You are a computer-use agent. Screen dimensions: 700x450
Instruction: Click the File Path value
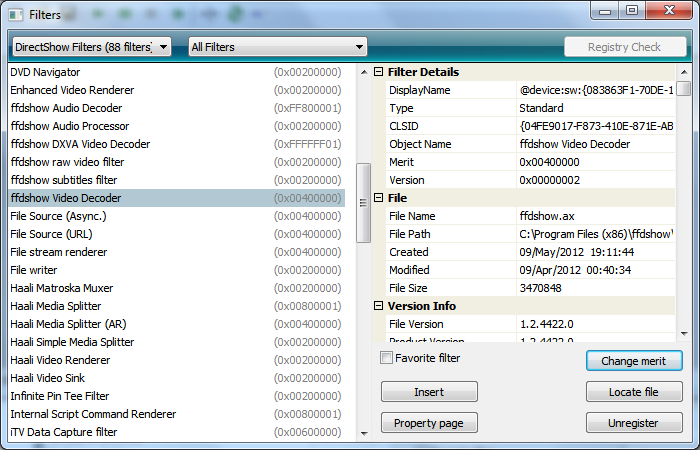(x=596, y=234)
